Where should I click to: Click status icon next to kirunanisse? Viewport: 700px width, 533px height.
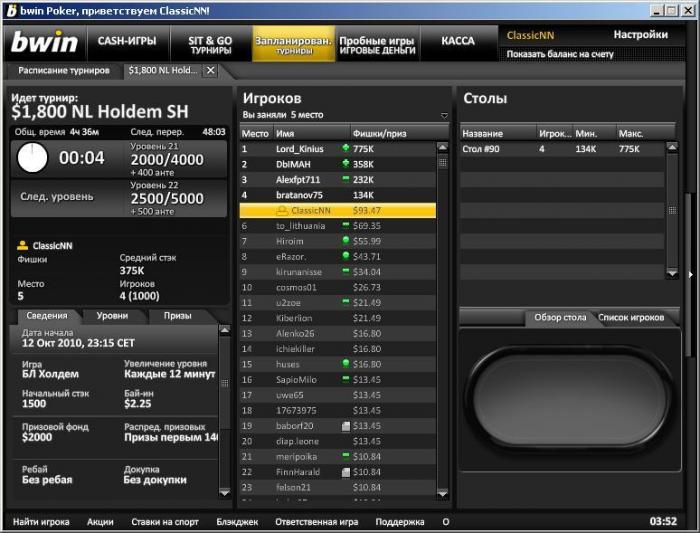click(x=346, y=271)
